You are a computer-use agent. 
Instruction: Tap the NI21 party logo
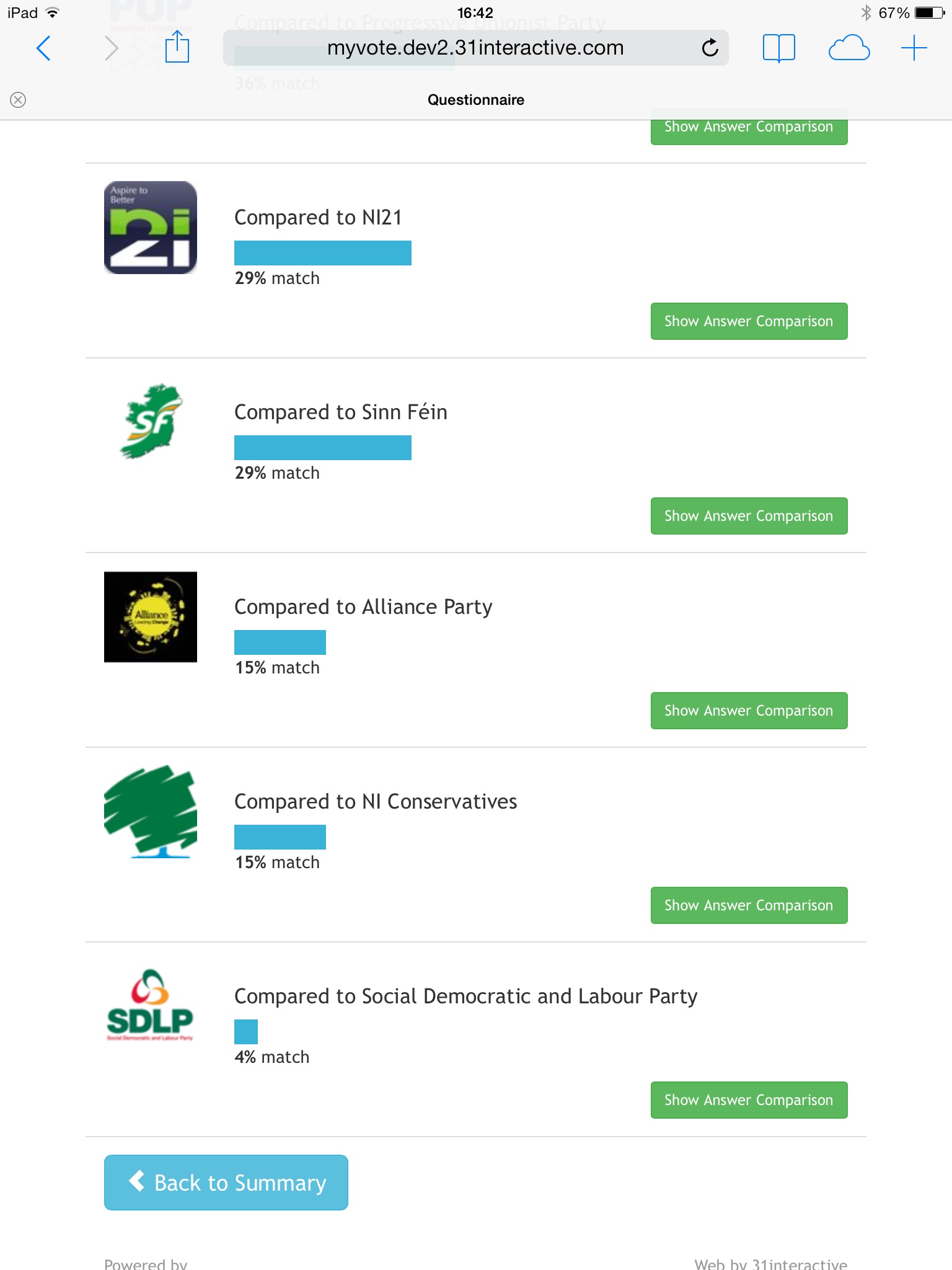(x=151, y=228)
